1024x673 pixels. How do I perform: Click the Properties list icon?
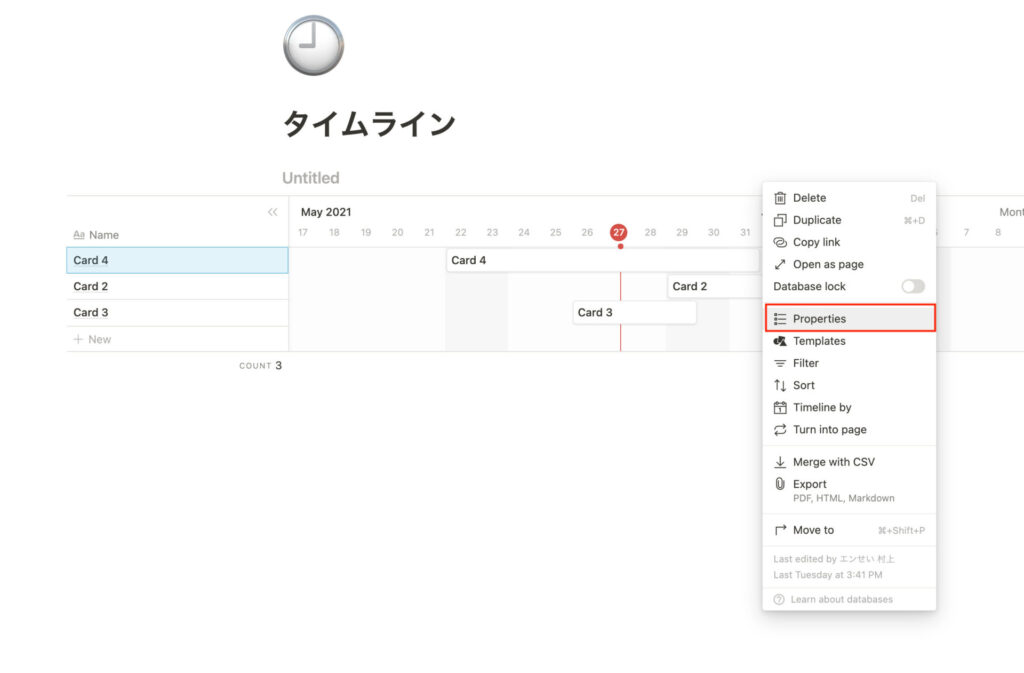pos(780,319)
